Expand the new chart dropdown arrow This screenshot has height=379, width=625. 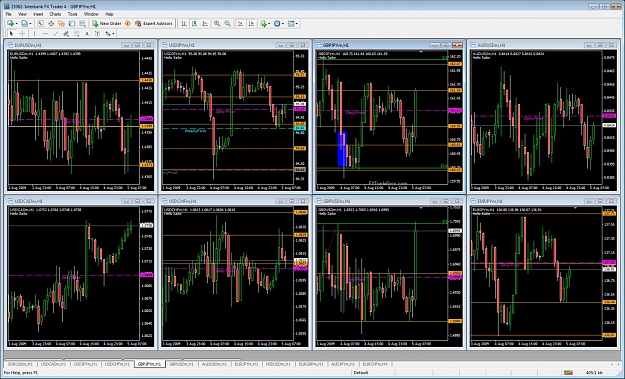pyautogui.click(x=16, y=24)
